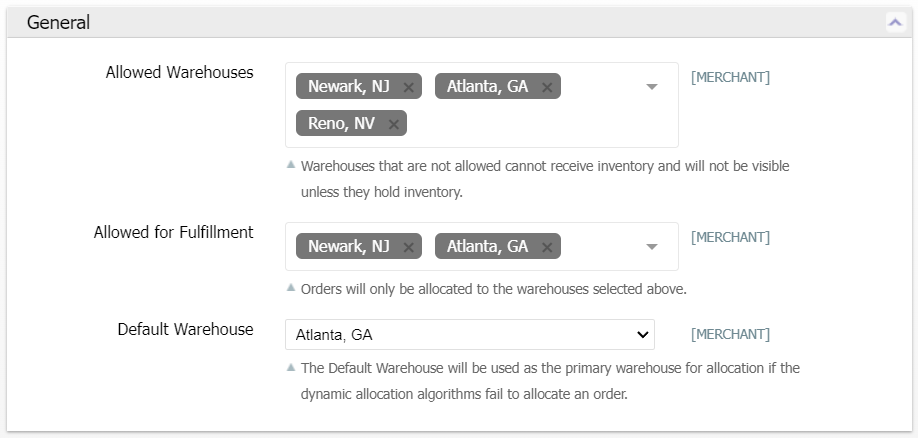Remove the Reno, NV warehouse tag
This screenshot has width=918, height=438.
393,124
